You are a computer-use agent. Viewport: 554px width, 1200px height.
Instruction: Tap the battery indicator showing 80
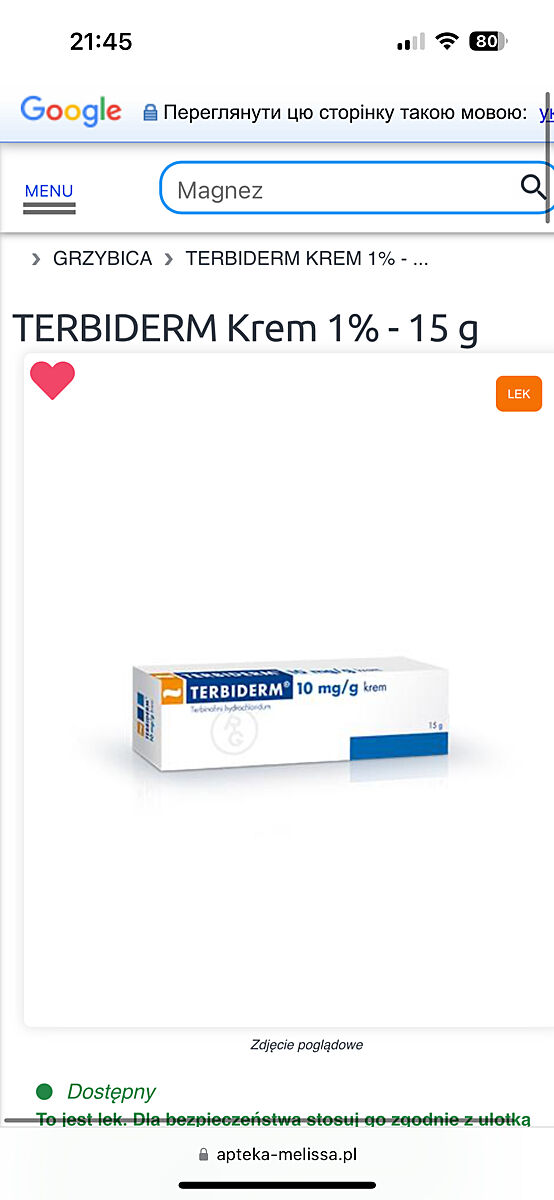[488, 41]
